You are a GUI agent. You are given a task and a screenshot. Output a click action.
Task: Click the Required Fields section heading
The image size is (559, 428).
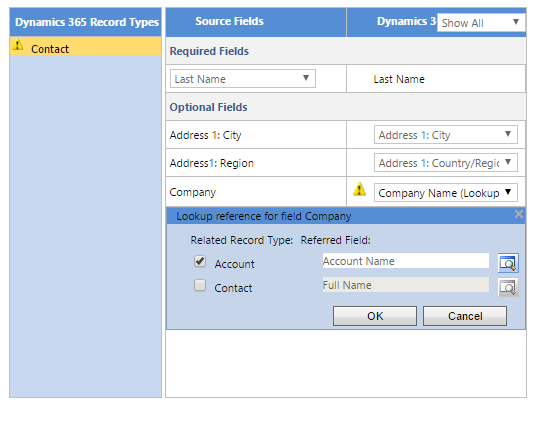tap(209, 51)
